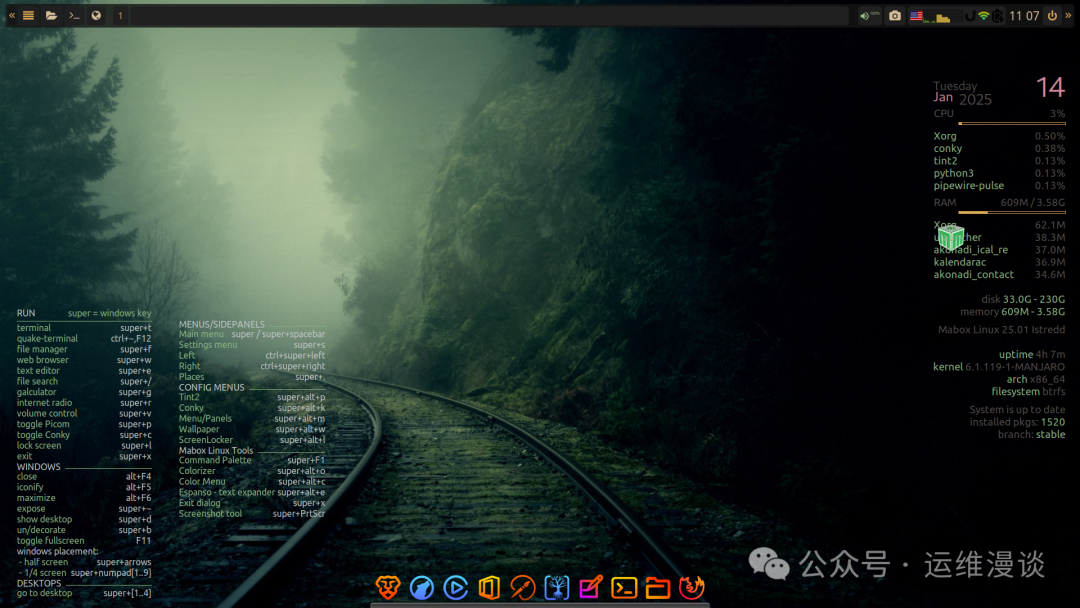Start the media player with the play dock icon
This screenshot has height=608, width=1080.
pyautogui.click(x=455, y=588)
